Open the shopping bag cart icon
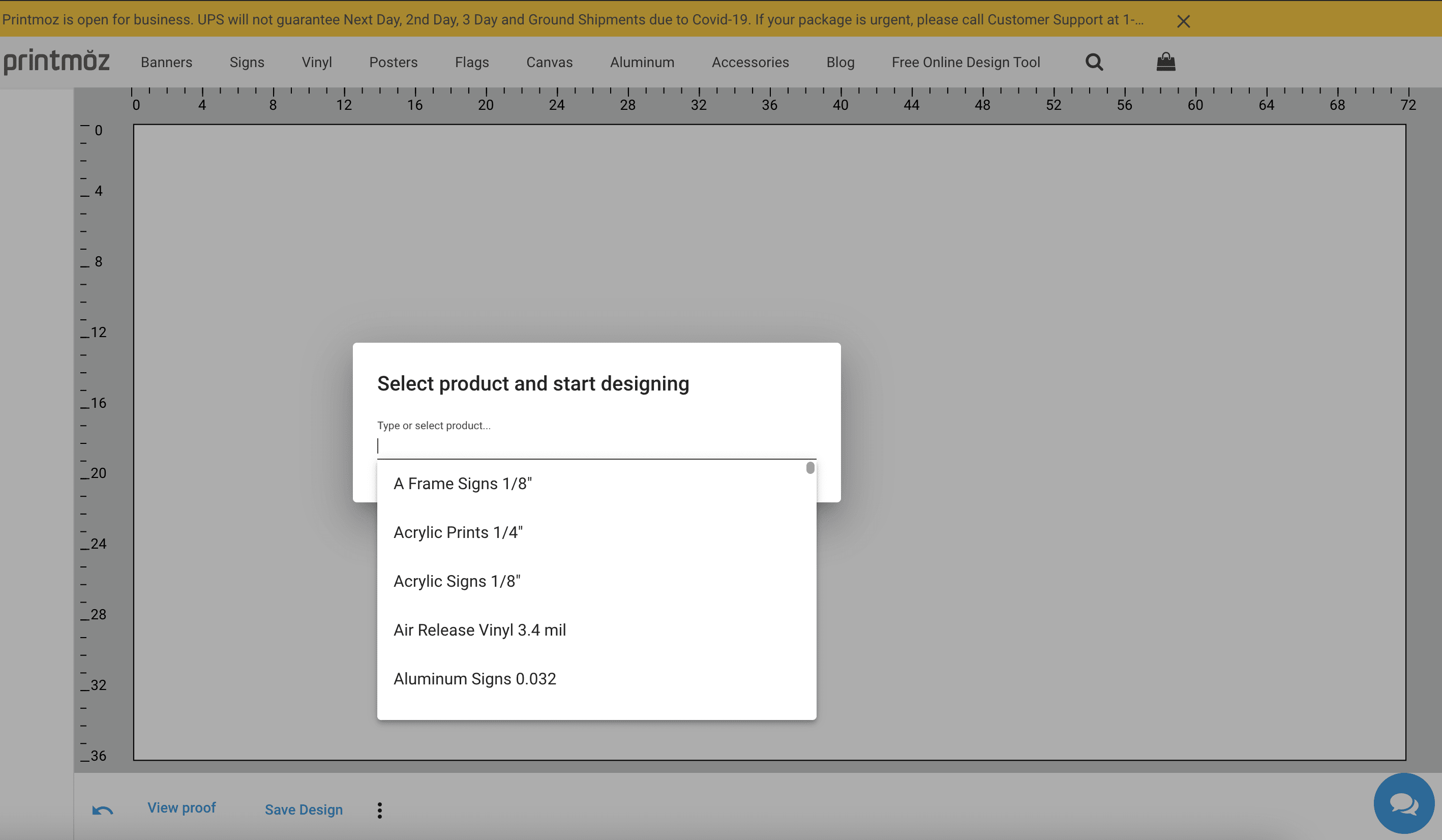Viewport: 1442px width, 840px height. click(1165, 62)
